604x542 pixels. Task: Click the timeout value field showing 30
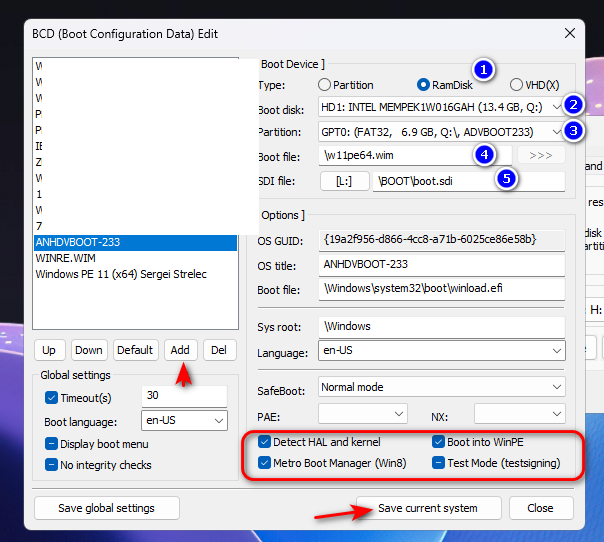pos(184,396)
